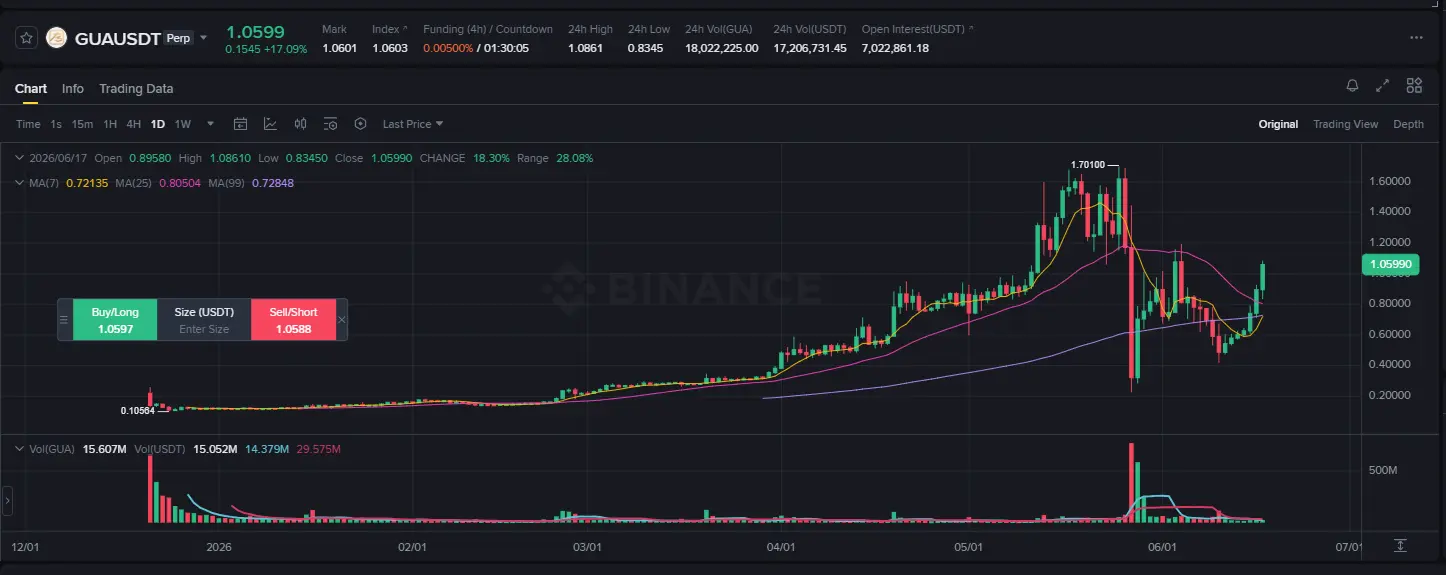This screenshot has height=575, width=1446.
Task: Click the MA(99) value 0.72848
Action: pos(273,183)
